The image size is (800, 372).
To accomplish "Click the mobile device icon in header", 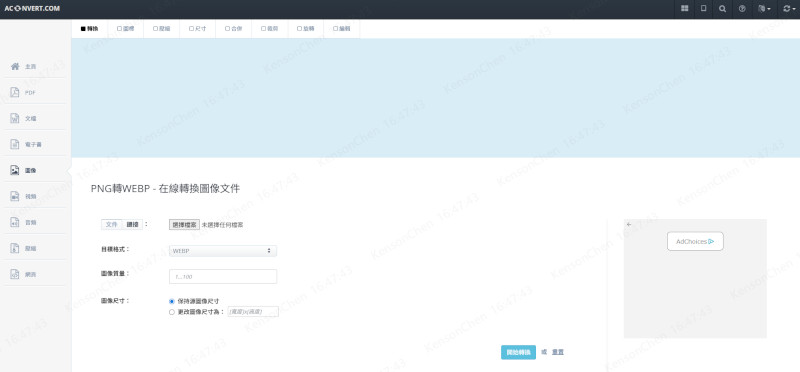I will click(704, 9).
